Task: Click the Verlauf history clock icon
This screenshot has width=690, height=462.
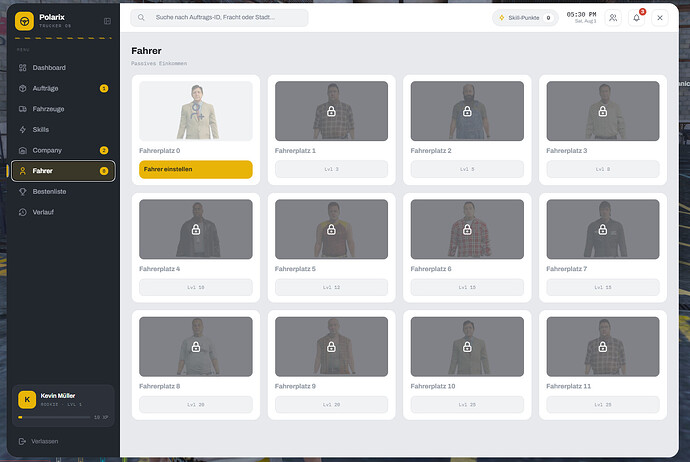Action: point(23,212)
